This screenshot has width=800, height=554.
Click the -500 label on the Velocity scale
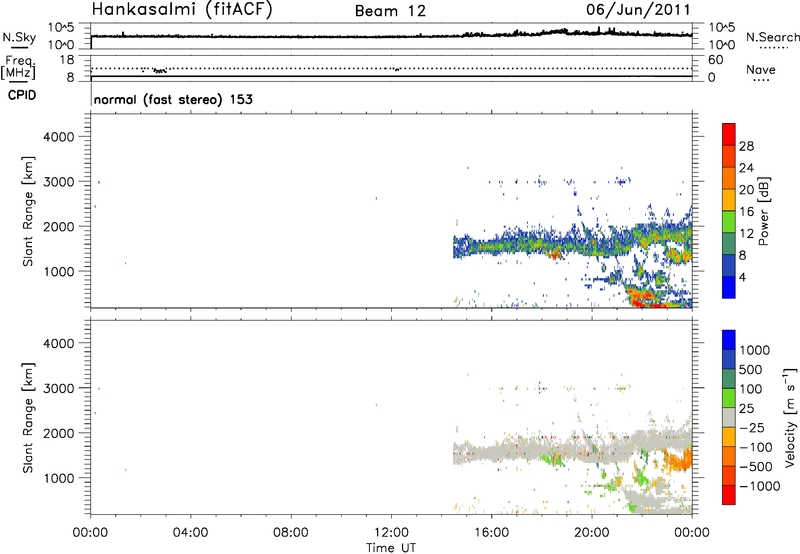pos(756,467)
